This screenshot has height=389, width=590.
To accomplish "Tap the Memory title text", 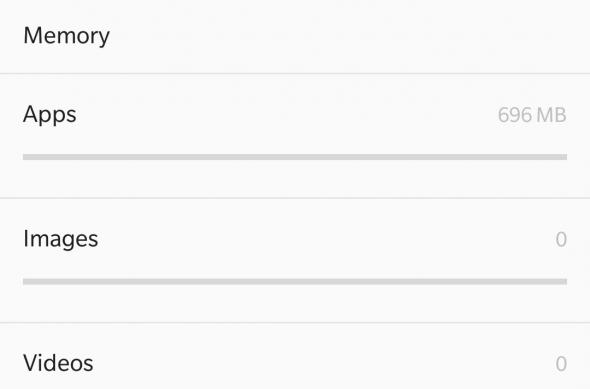I will pyautogui.click(x=67, y=36).
